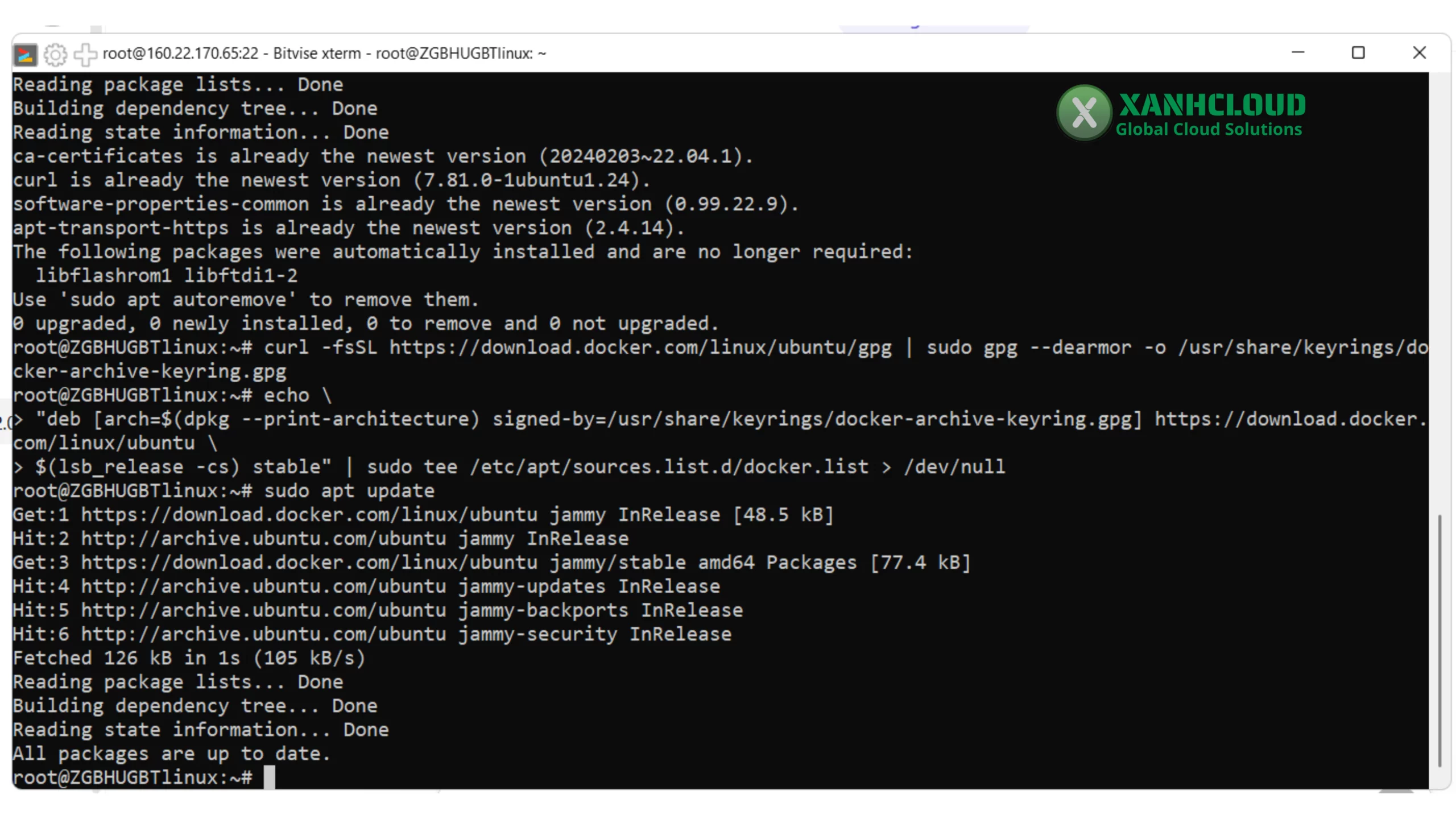Screen dimensions: 1456x819
Task: Click the 'ca-certificates is already the newest' line
Action: click(x=383, y=156)
